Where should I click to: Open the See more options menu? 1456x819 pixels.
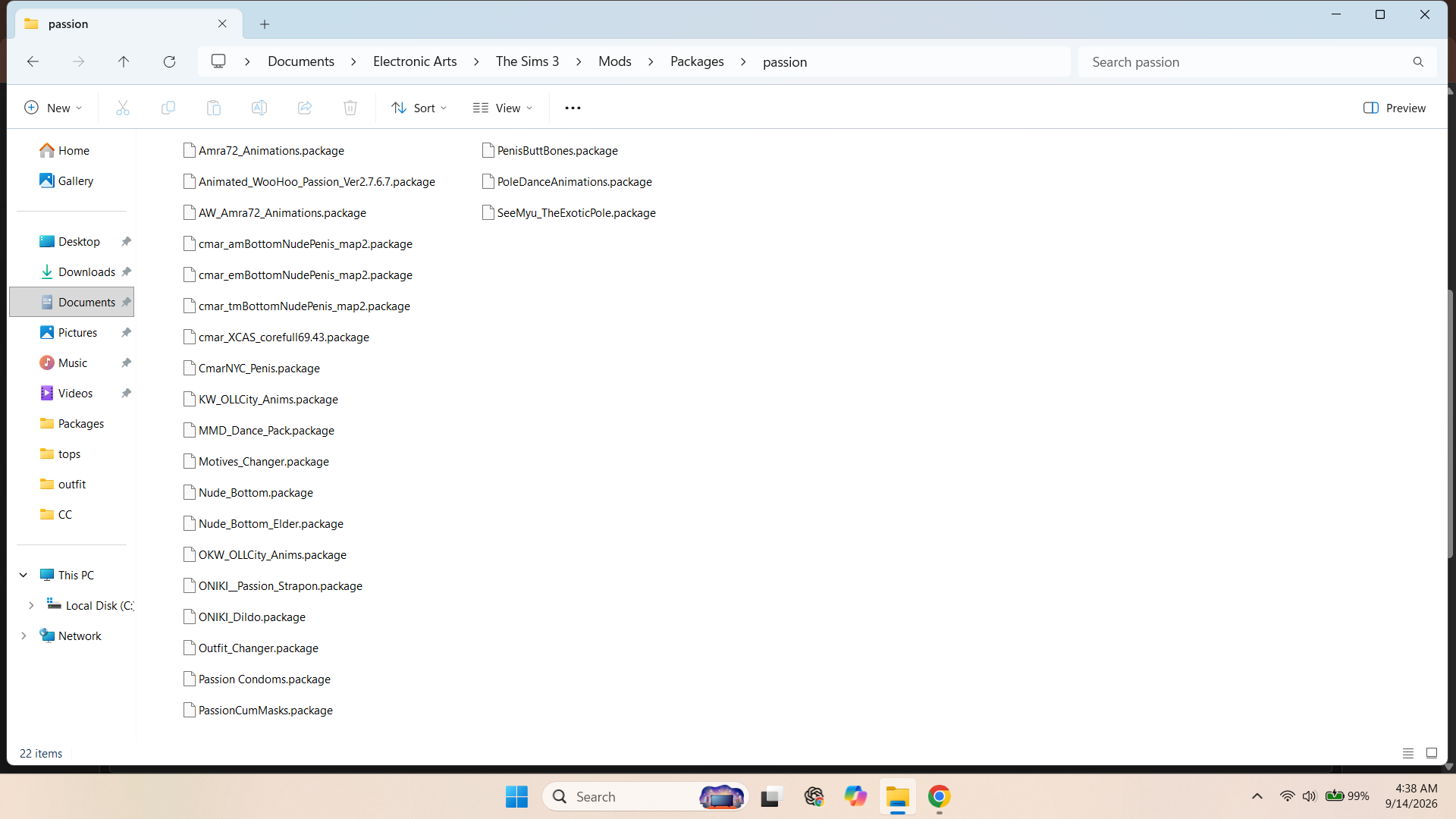tap(573, 108)
